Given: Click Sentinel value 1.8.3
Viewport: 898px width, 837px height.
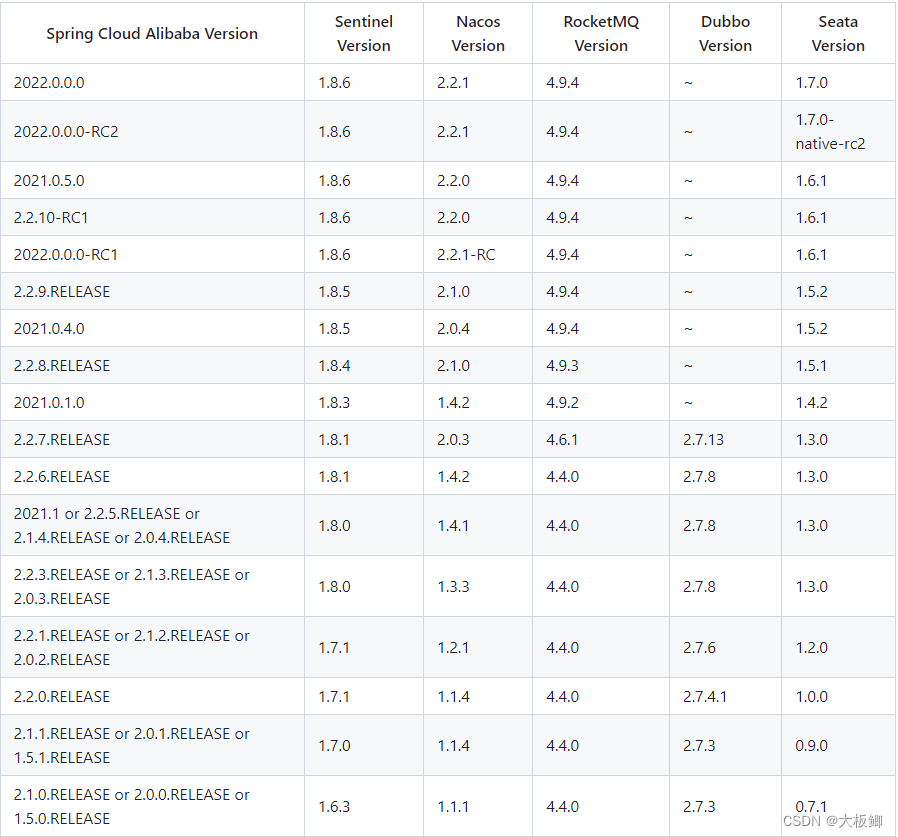Looking at the screenshot, I should click(x=334, y=403).
